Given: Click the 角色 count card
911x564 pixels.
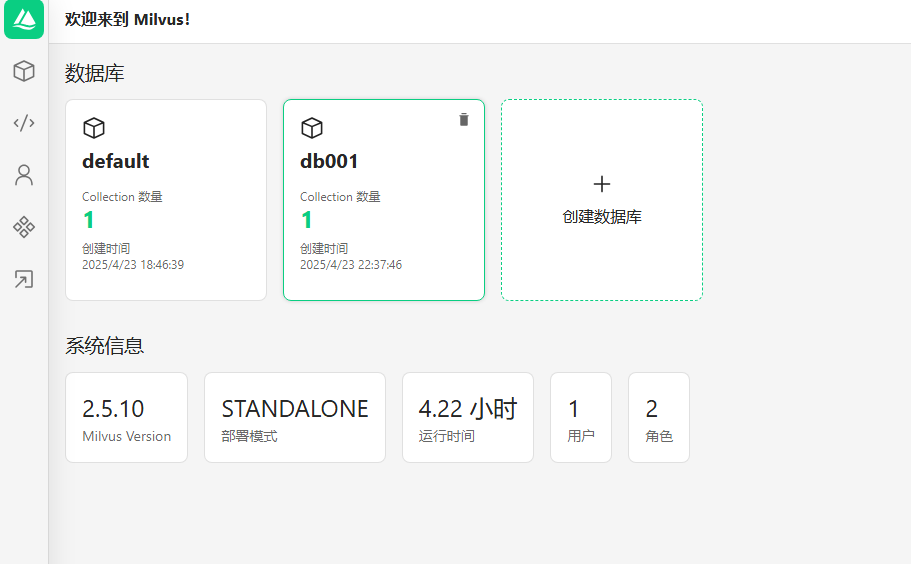Looking at the screenshot, I should point(659,418).
